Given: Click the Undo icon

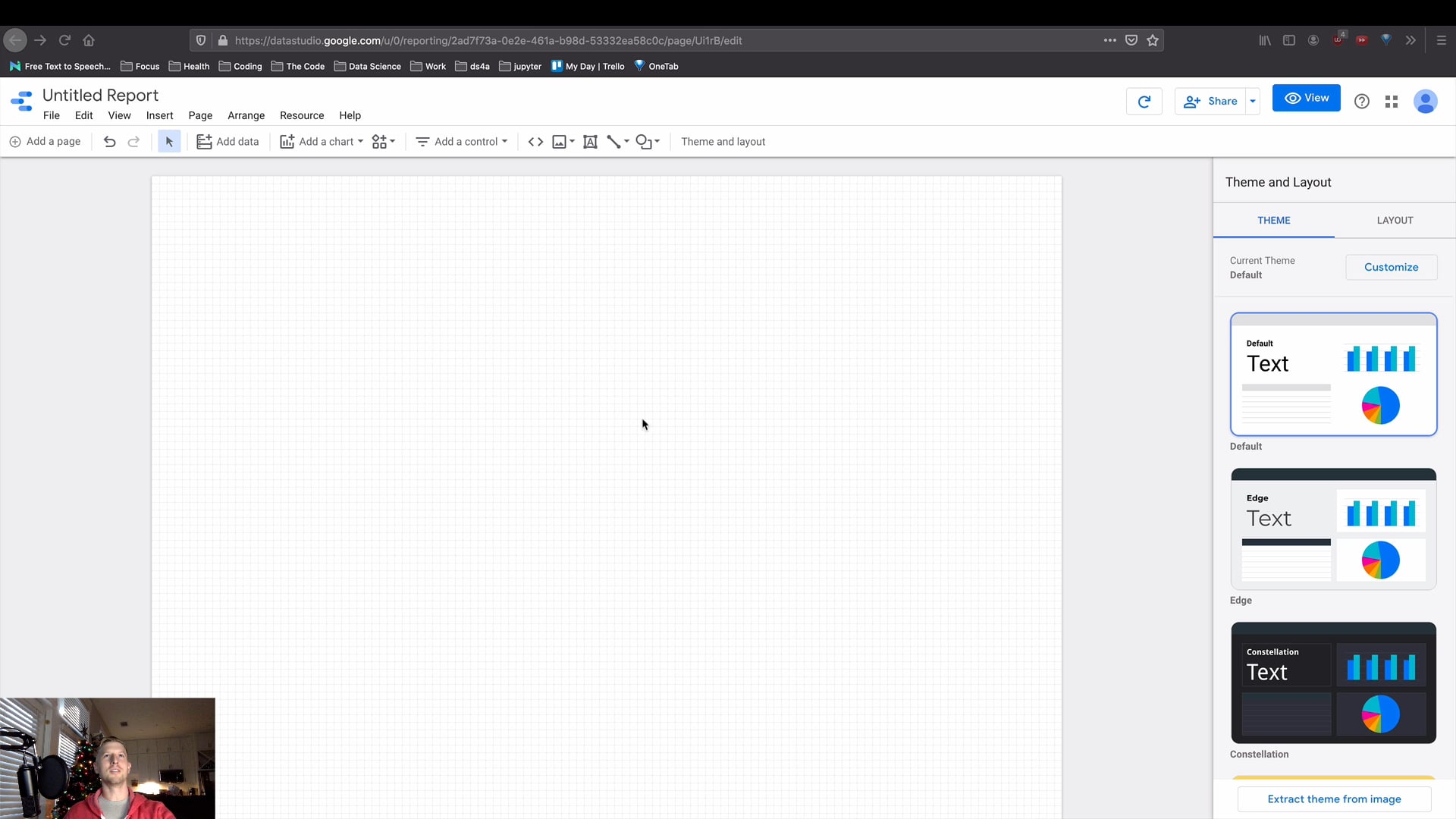Looking at the screenshot, I should (x=109, y=141).
